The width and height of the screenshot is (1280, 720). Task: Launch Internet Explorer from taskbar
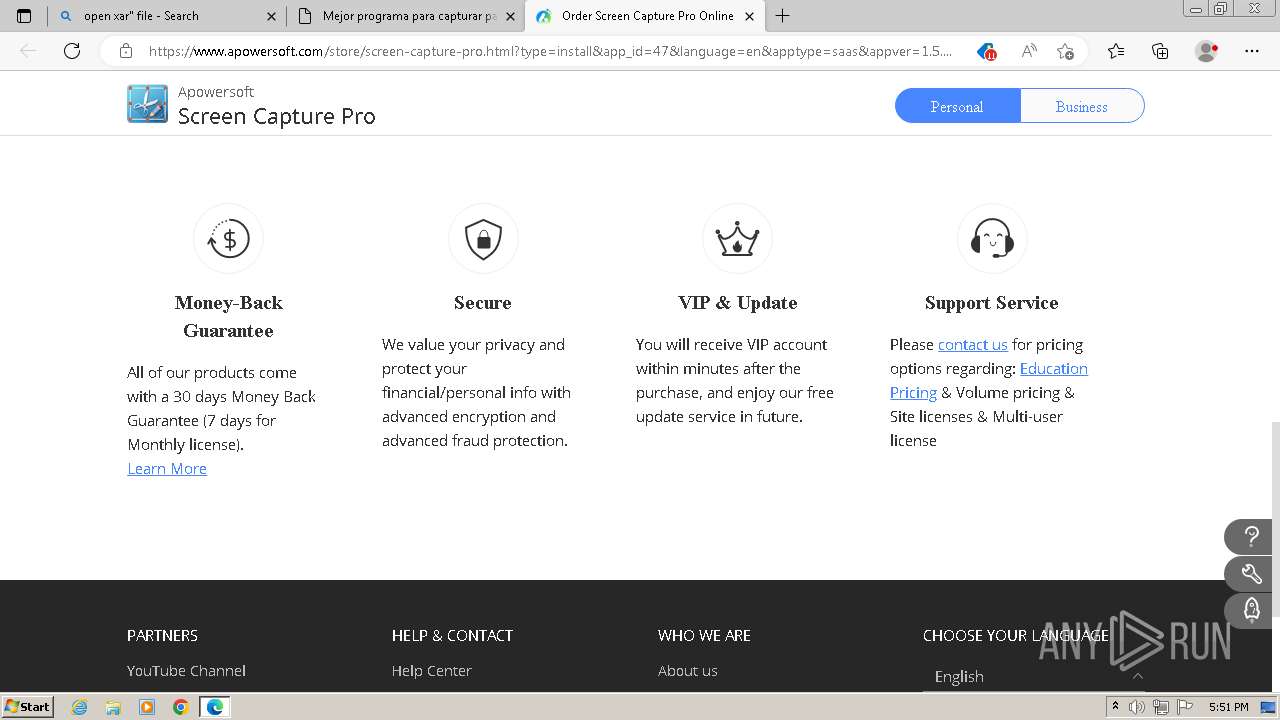tap(80, 707)
